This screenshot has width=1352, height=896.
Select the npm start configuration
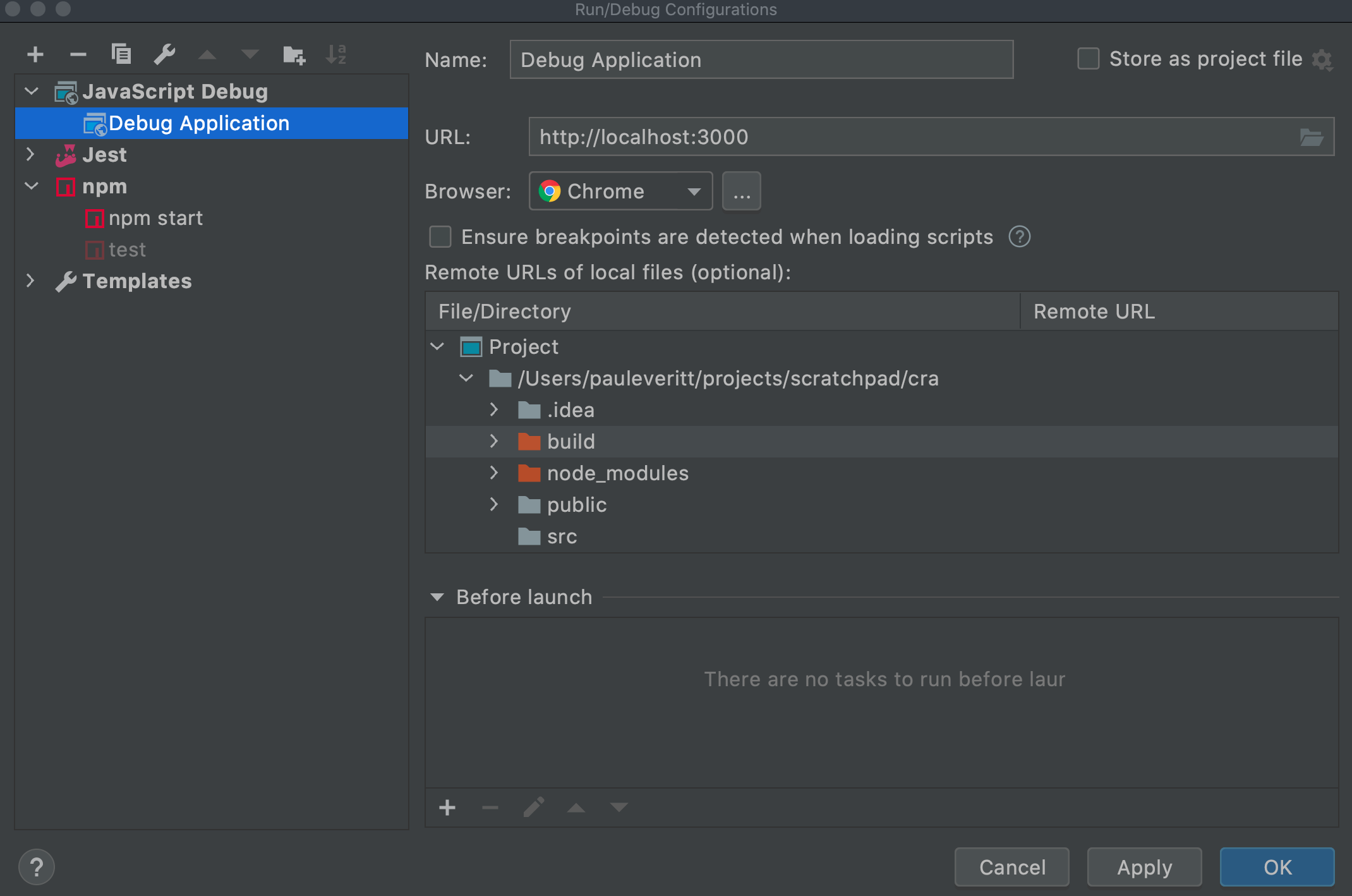pos(156,218)
